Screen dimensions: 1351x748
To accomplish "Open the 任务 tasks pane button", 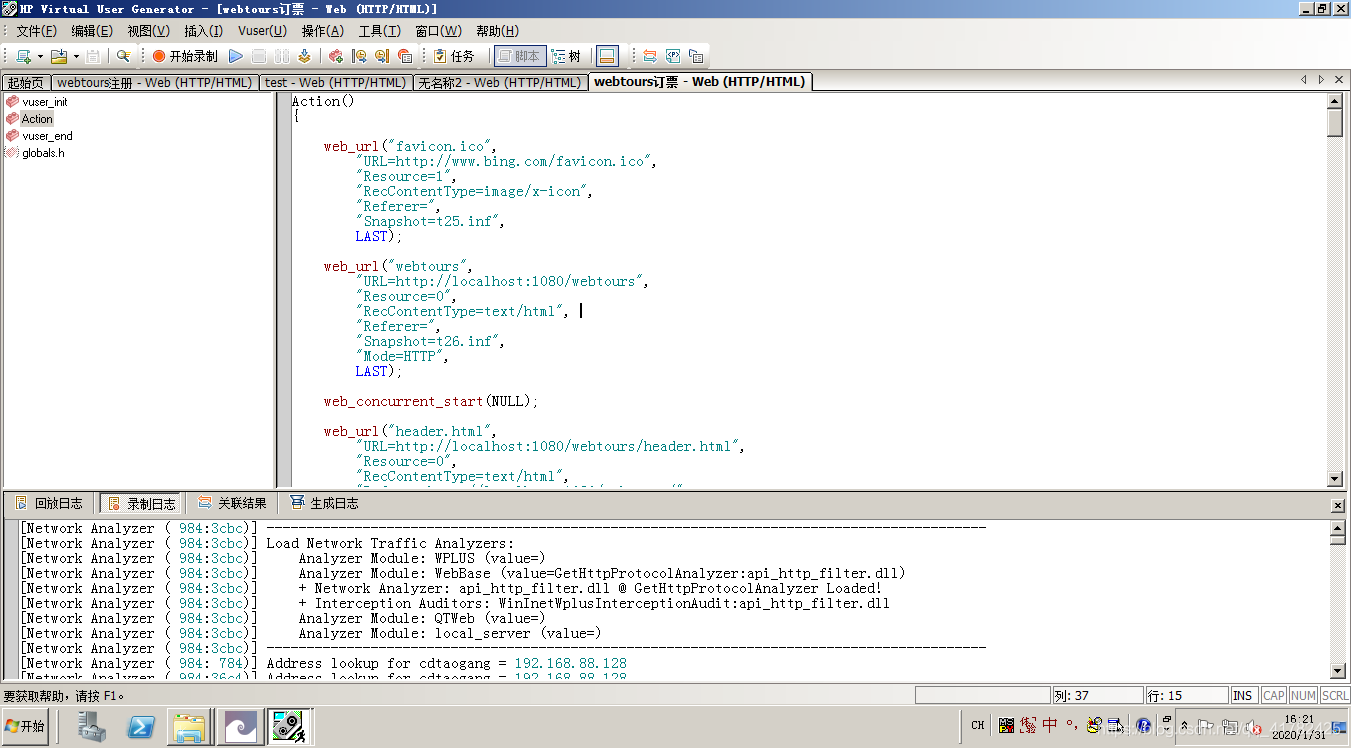I will coord(453,56).
